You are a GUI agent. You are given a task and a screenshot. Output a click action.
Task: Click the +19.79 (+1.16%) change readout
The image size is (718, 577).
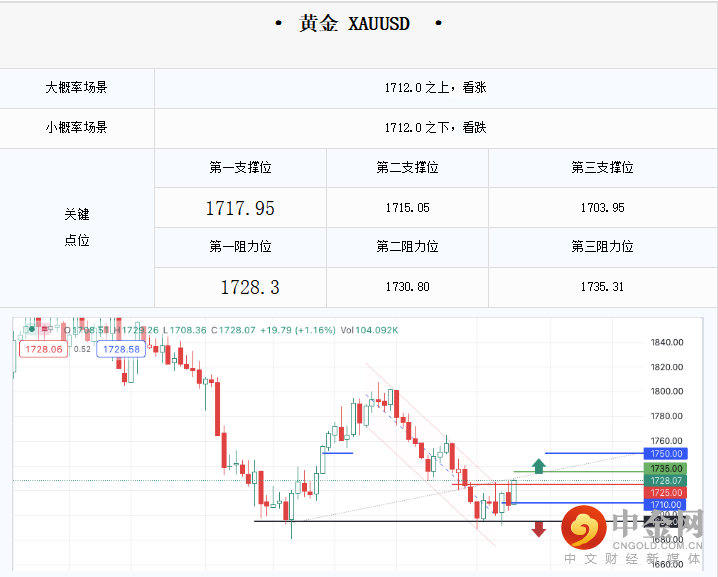[x=298, y=330]
